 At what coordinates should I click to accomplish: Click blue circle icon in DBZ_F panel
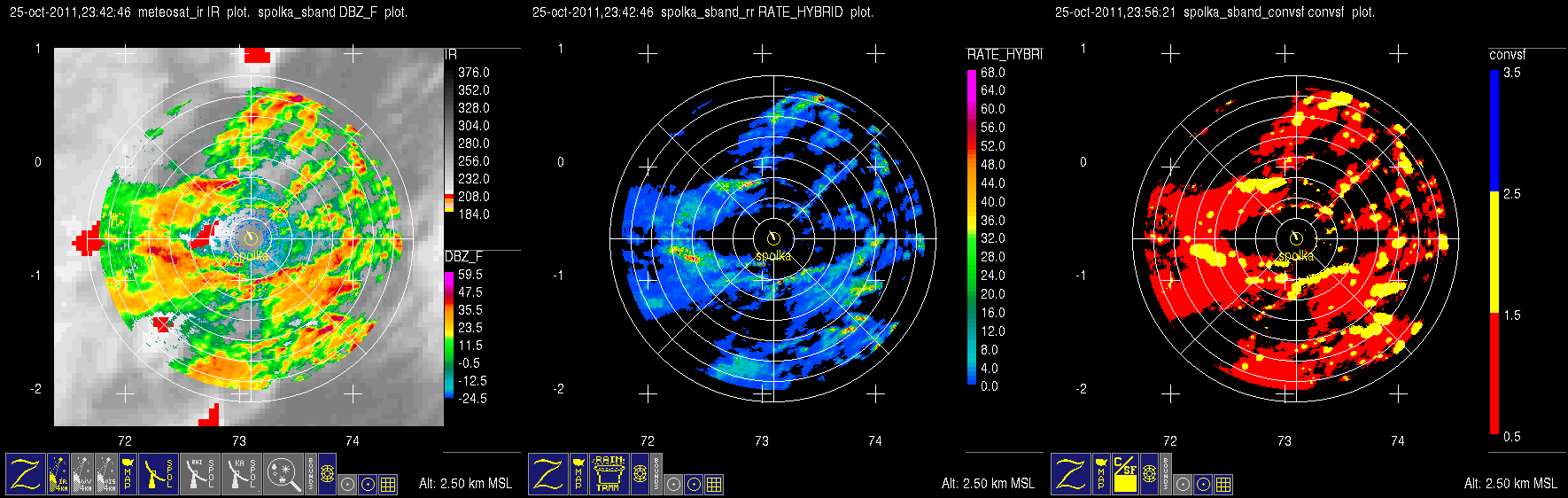(x=368, y=485)
